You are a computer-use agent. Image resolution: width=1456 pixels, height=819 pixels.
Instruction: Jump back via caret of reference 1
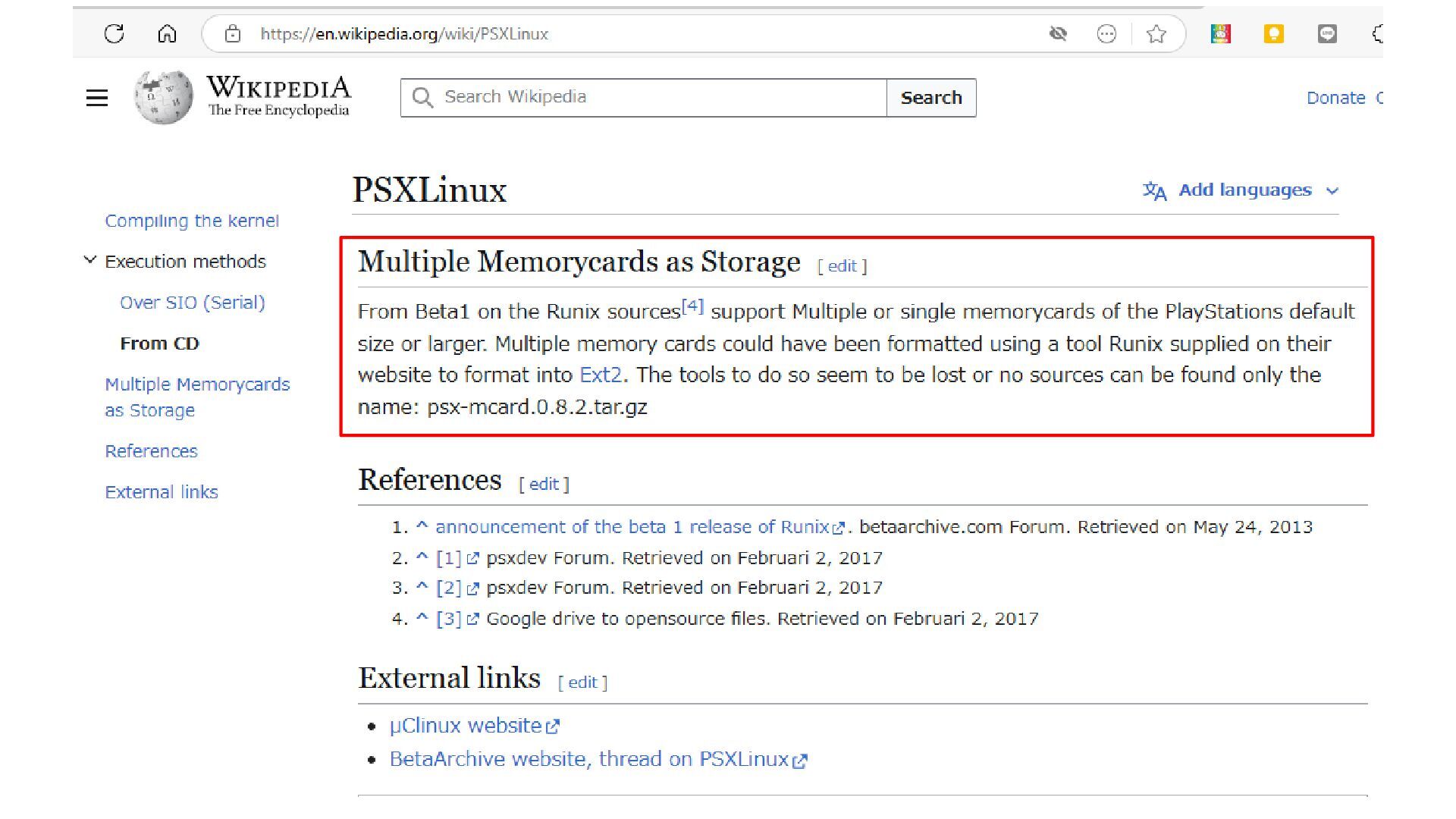422,526
